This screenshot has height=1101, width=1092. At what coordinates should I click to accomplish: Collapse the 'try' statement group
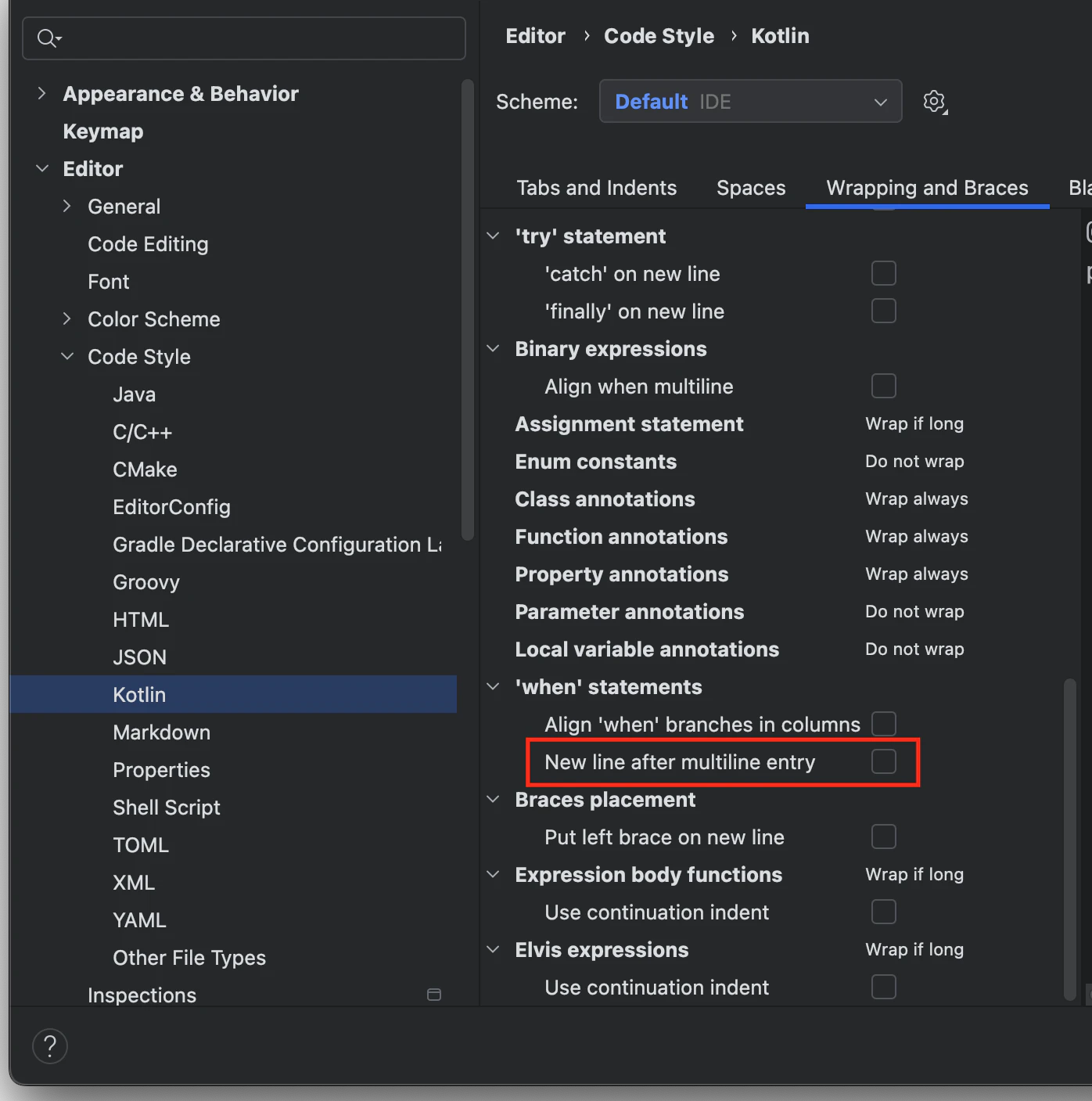coord(493,236)
